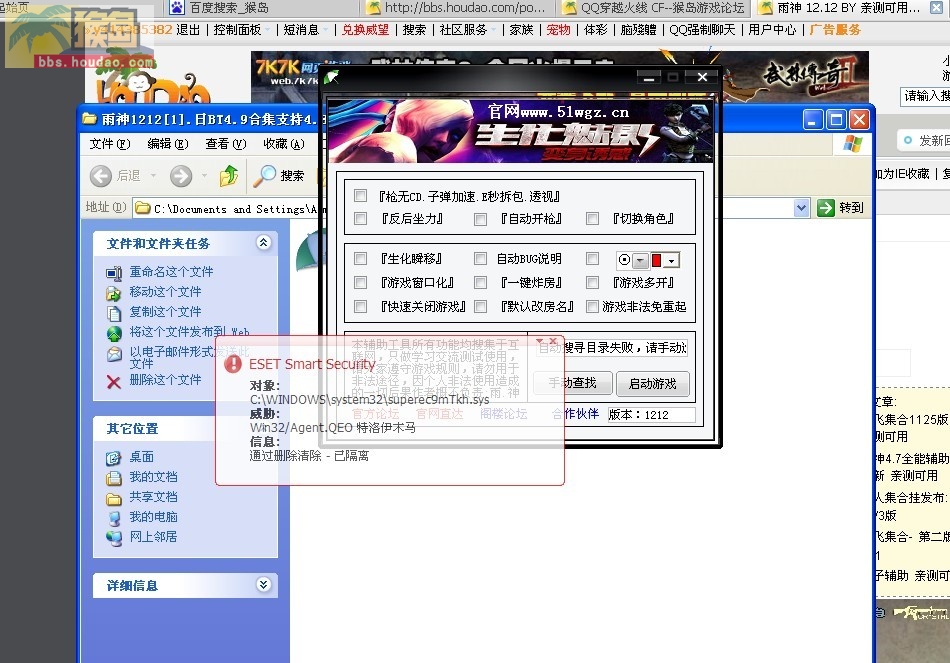
Task: Click the 将这个文件发布到 Web globe icon
Action: coord(114,333)
